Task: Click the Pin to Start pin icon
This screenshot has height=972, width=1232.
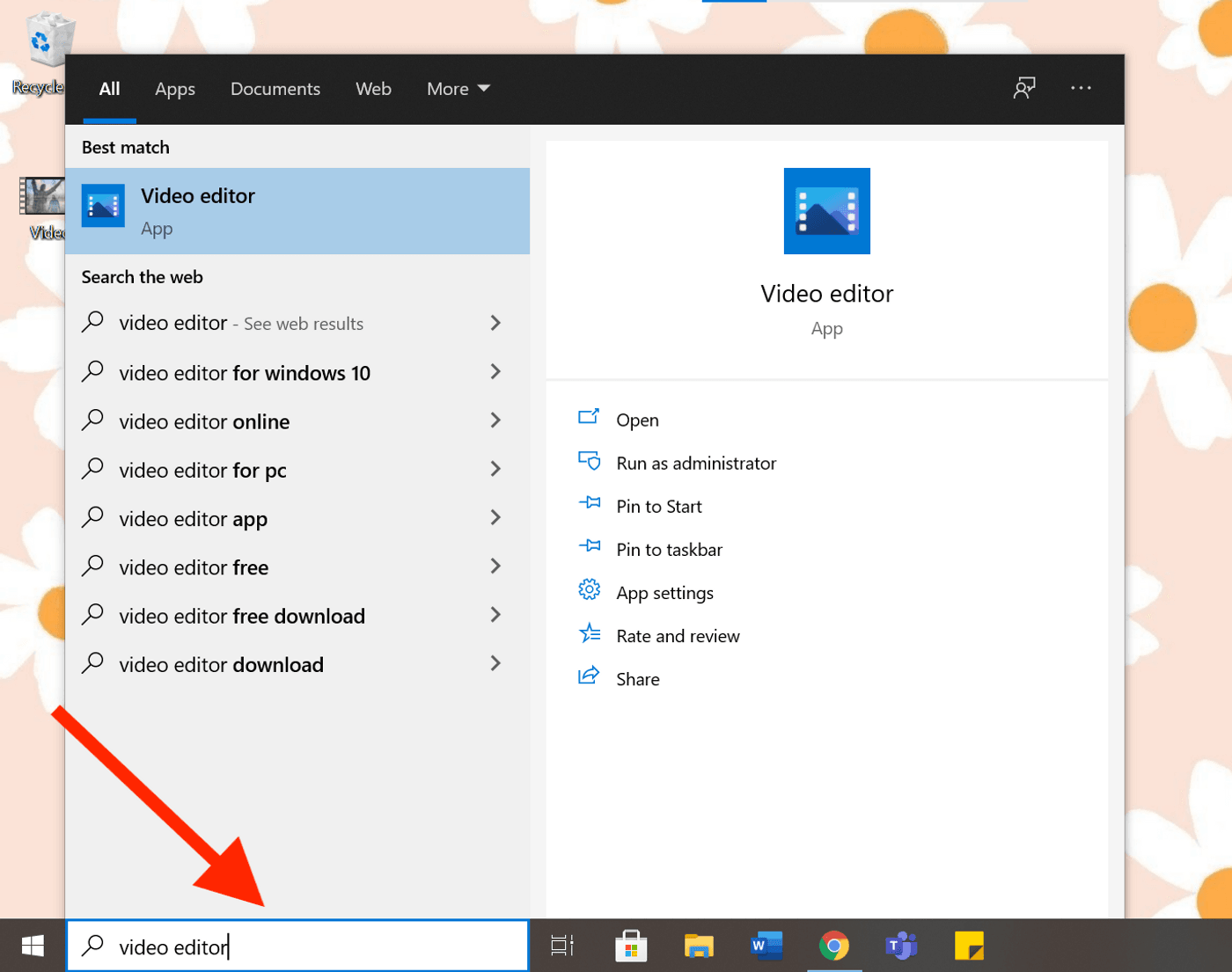Action: 590,504
